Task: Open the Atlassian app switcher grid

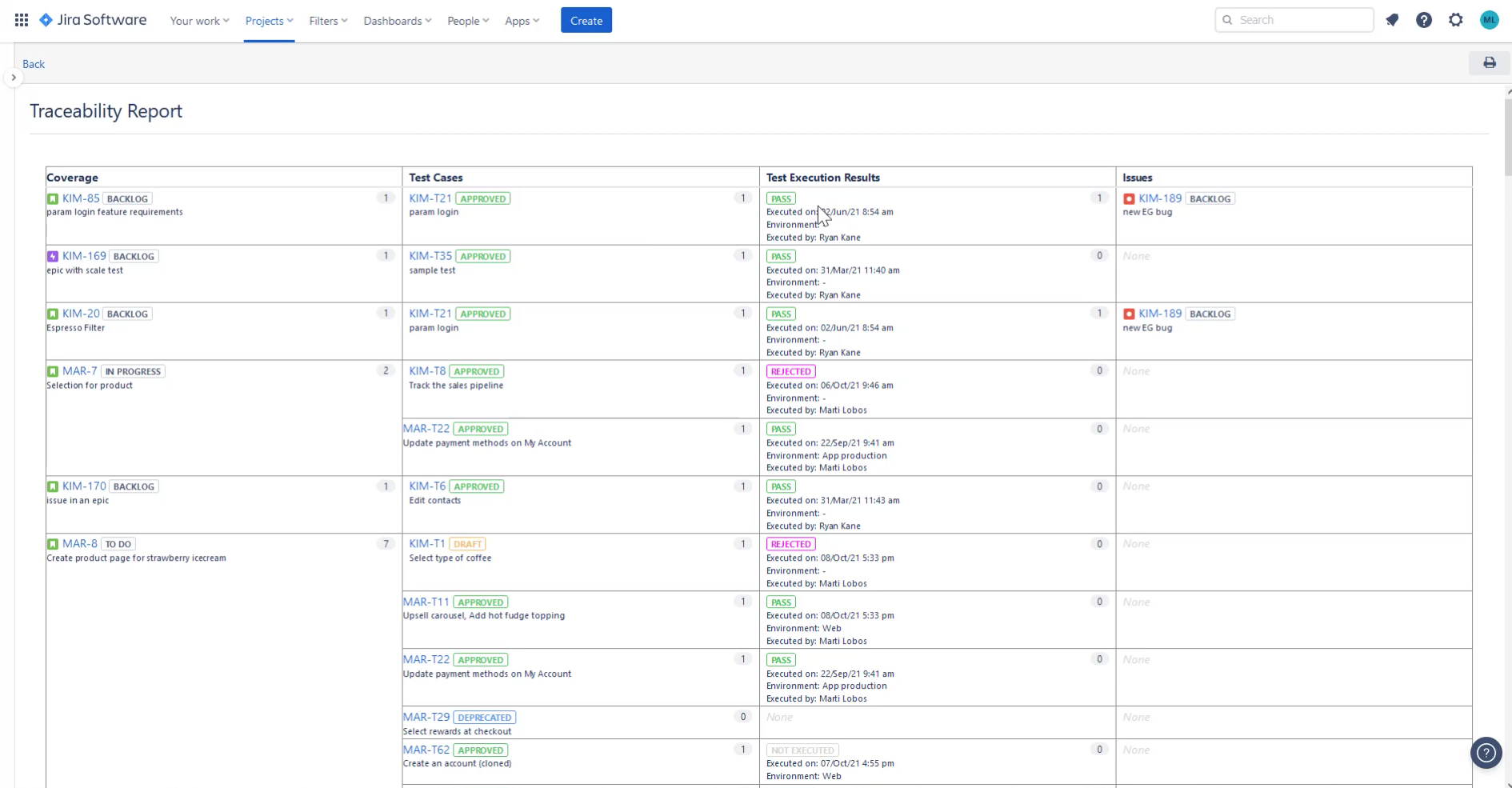Action: [21, 19]
